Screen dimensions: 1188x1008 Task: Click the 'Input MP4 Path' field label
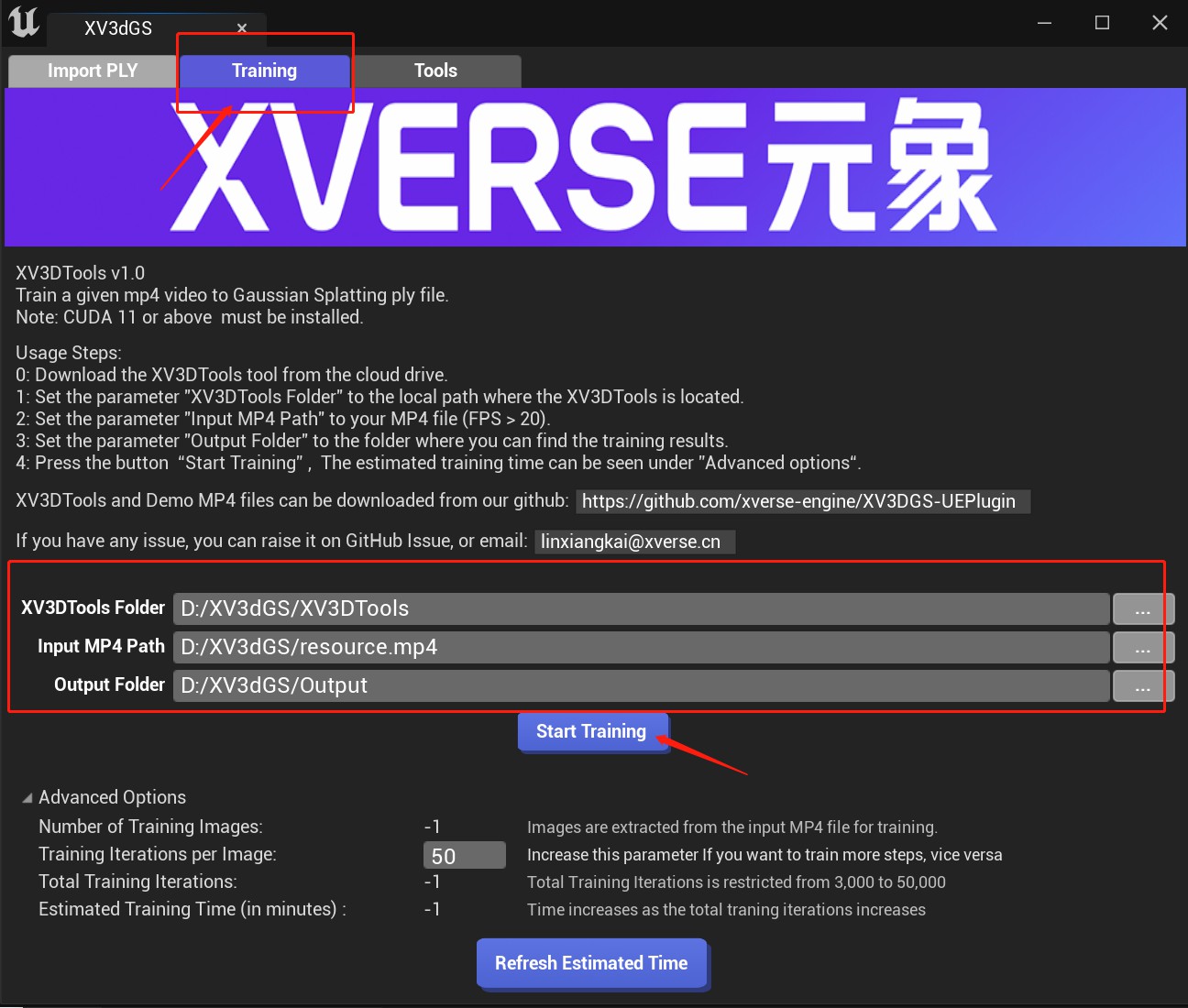point(101,646)
